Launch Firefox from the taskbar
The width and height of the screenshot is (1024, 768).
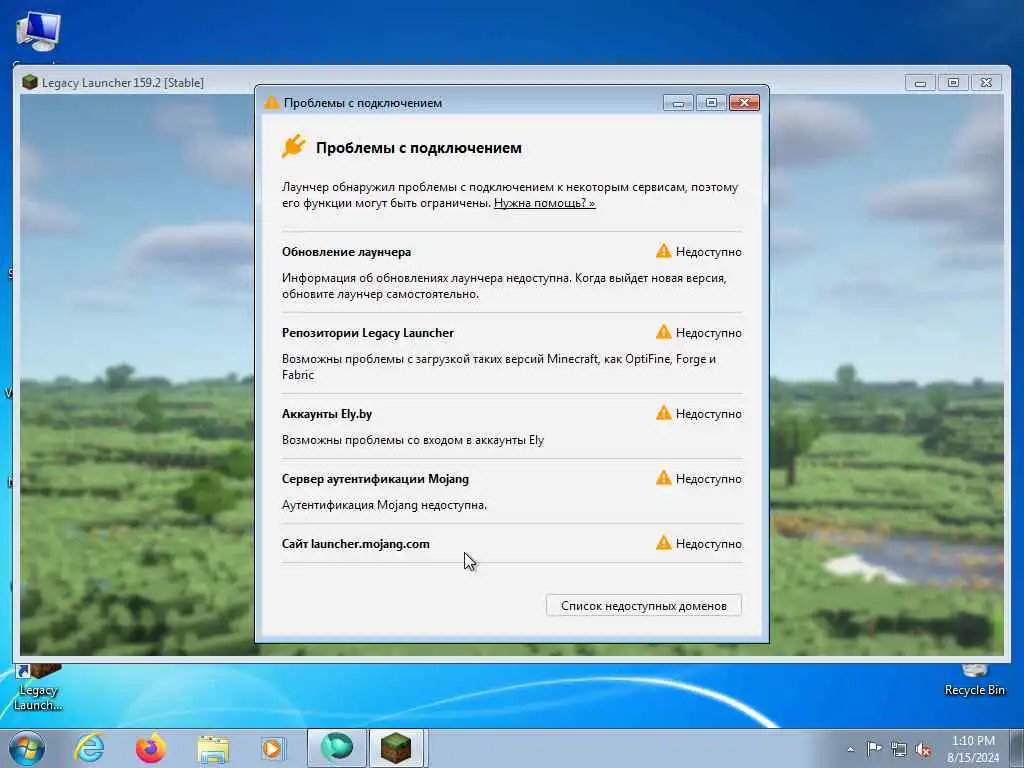coord(150,748)
